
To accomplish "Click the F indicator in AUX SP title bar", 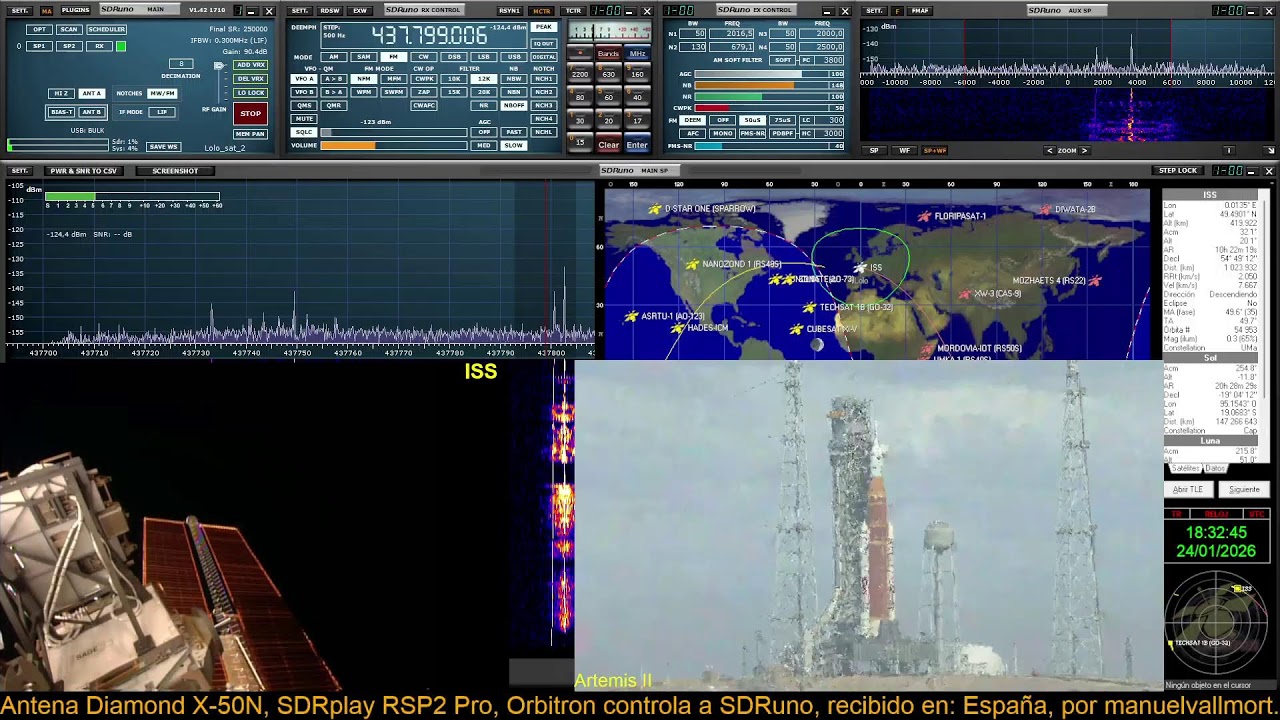I will (x=897, y=11).
